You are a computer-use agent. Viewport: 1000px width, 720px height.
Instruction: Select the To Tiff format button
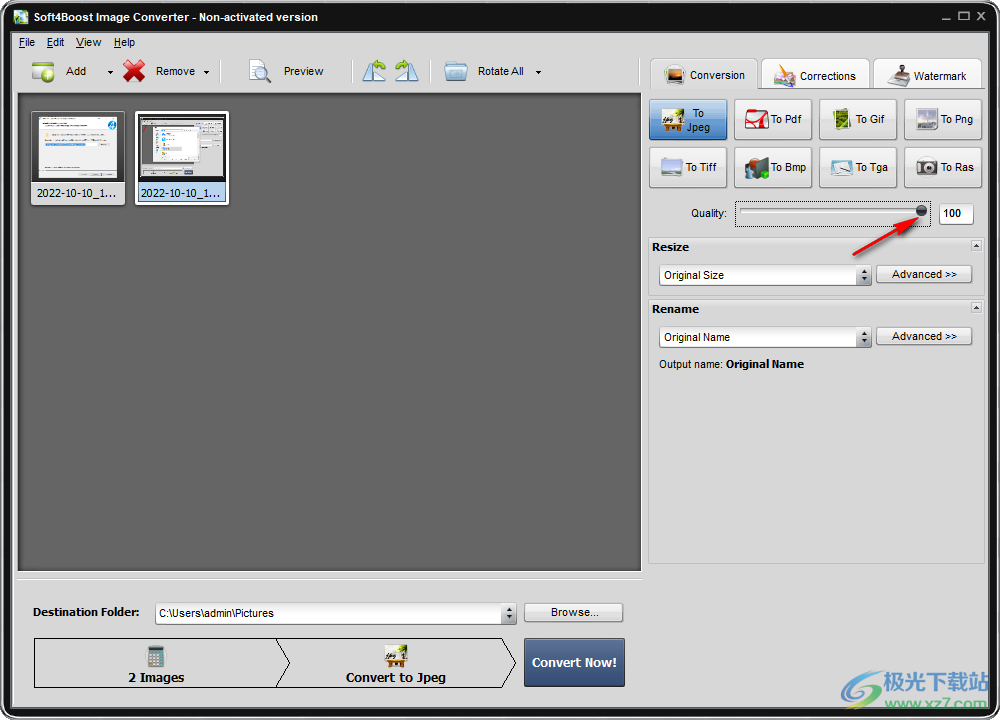[688, 167]
